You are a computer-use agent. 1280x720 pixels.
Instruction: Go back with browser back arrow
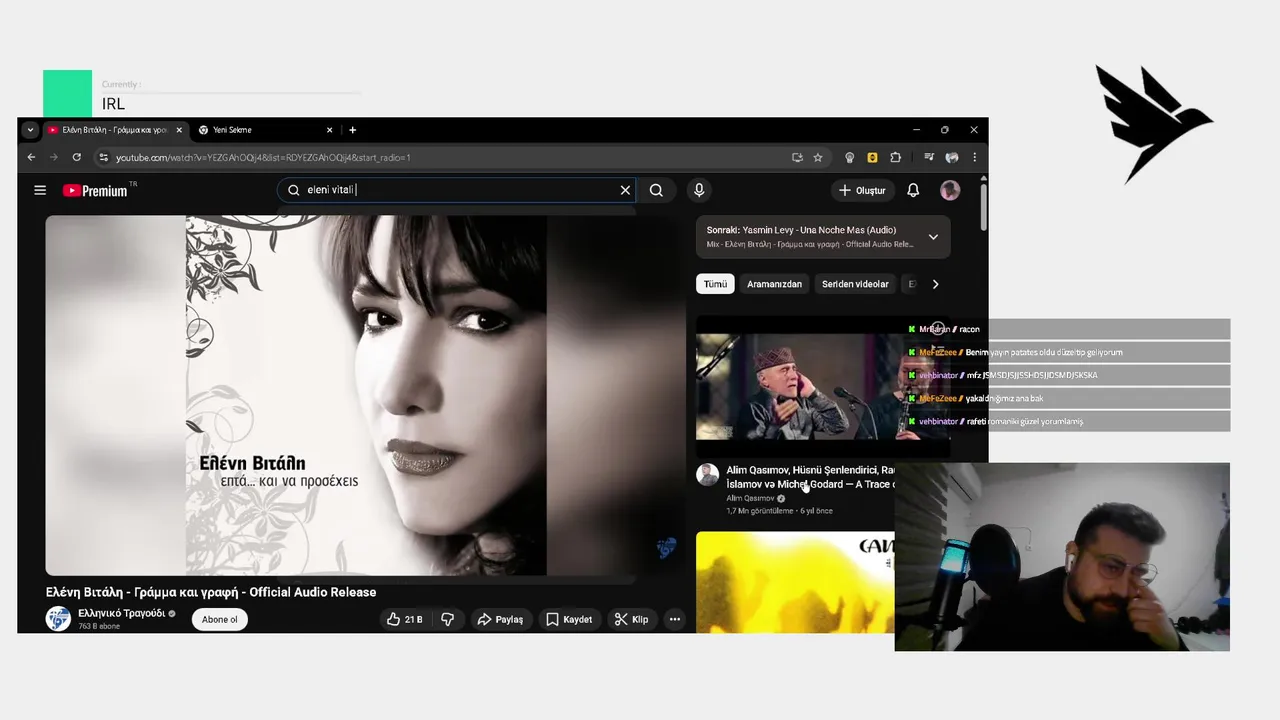point(31,157)
